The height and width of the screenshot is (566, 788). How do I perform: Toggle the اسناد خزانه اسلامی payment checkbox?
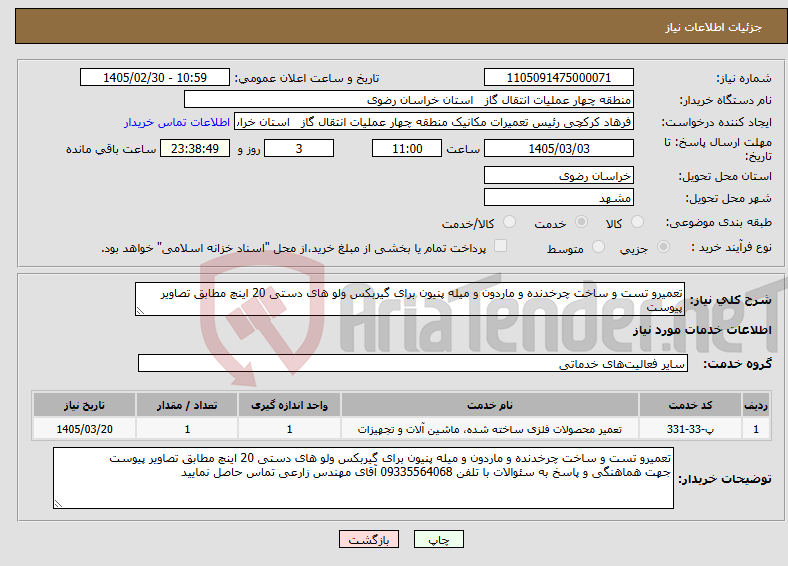point(501,246)
